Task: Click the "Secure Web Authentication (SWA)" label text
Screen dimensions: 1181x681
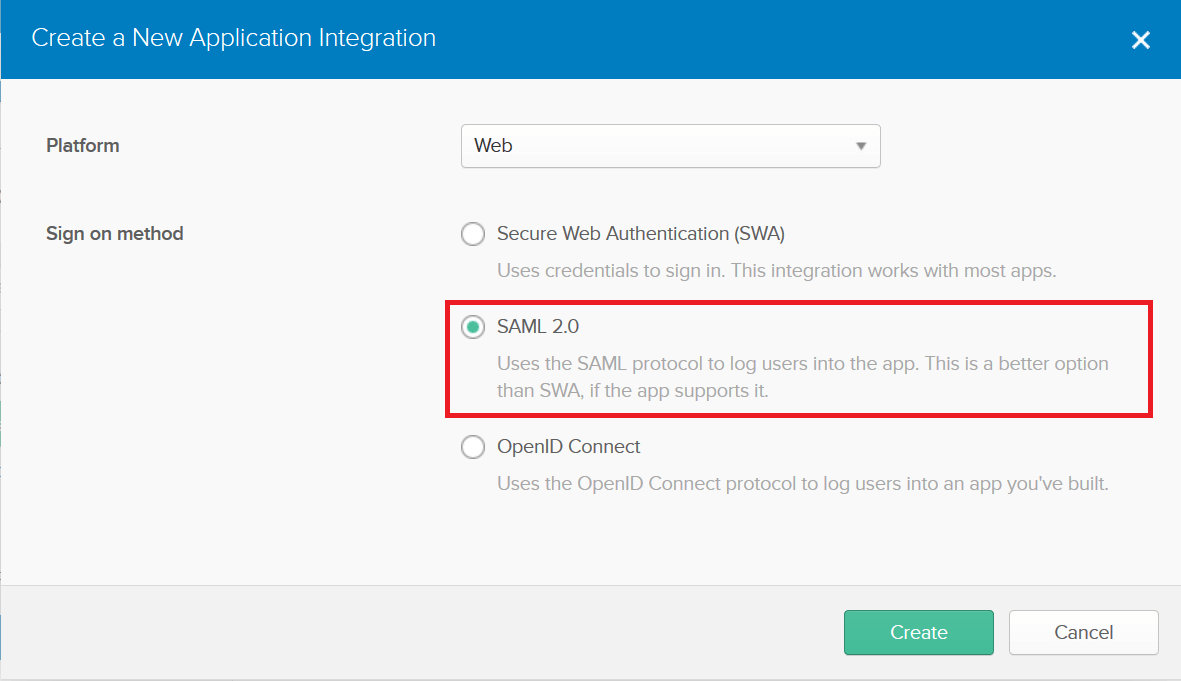Action: pos(640,234)
